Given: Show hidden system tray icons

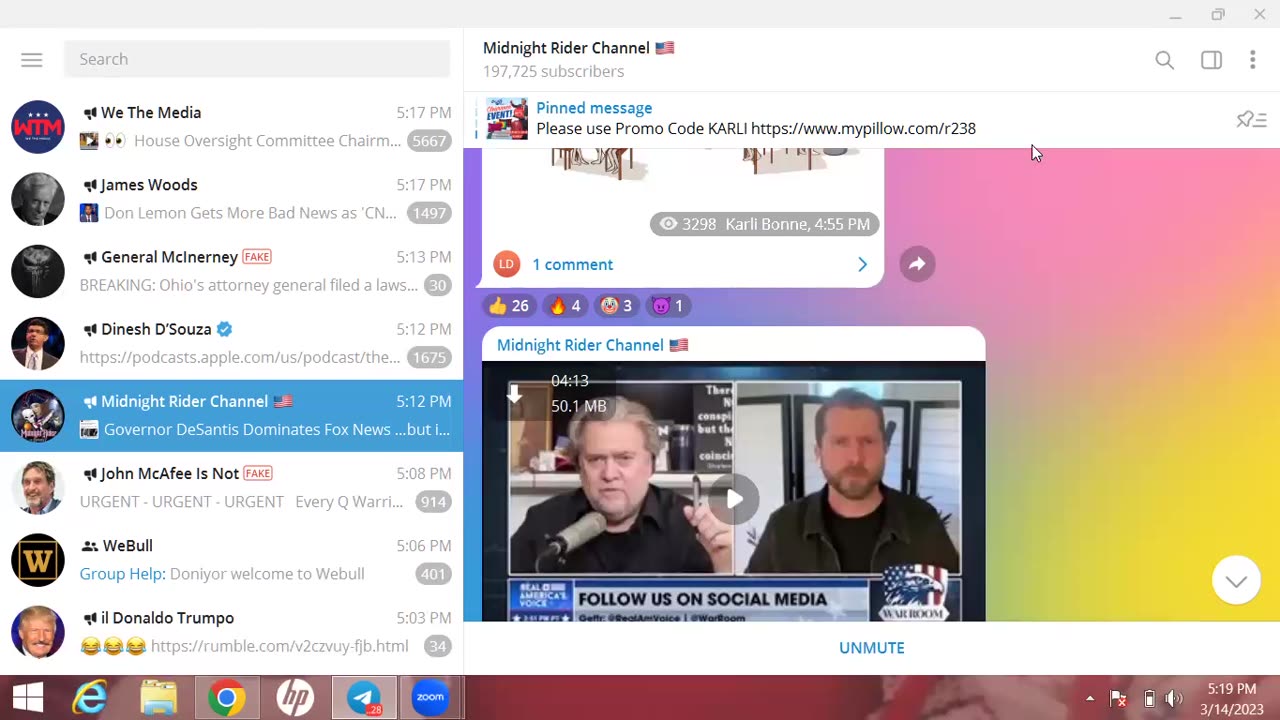Looking at the screenshot, I should click(1089, 698).
